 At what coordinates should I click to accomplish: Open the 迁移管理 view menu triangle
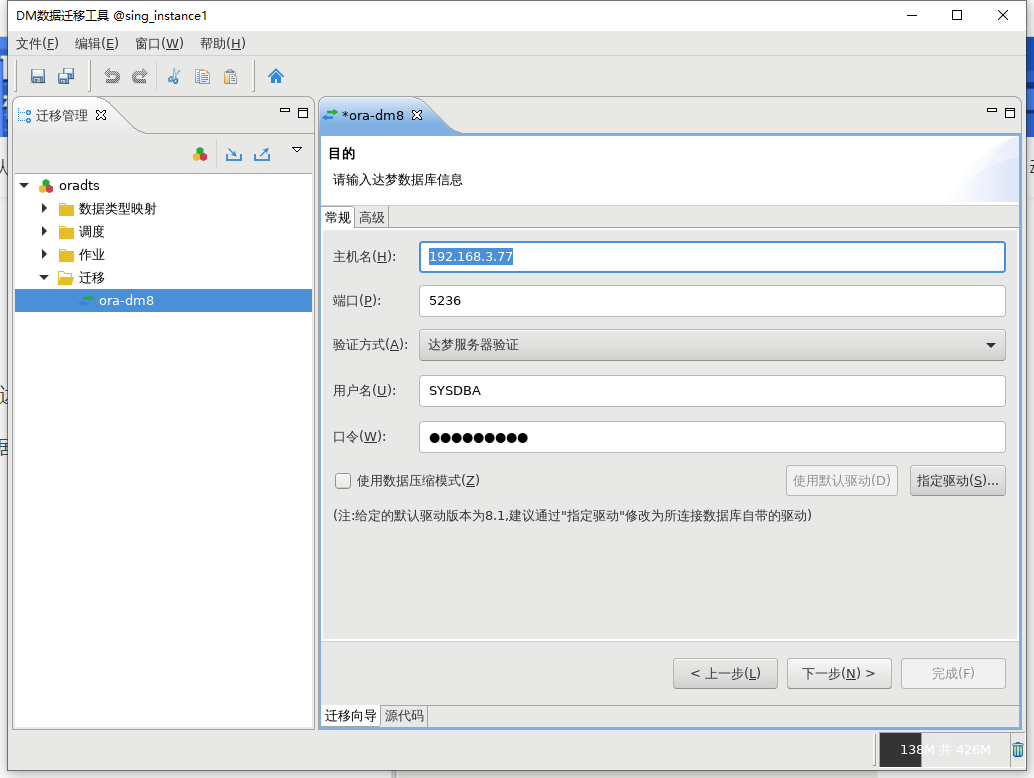click(297, 150)
